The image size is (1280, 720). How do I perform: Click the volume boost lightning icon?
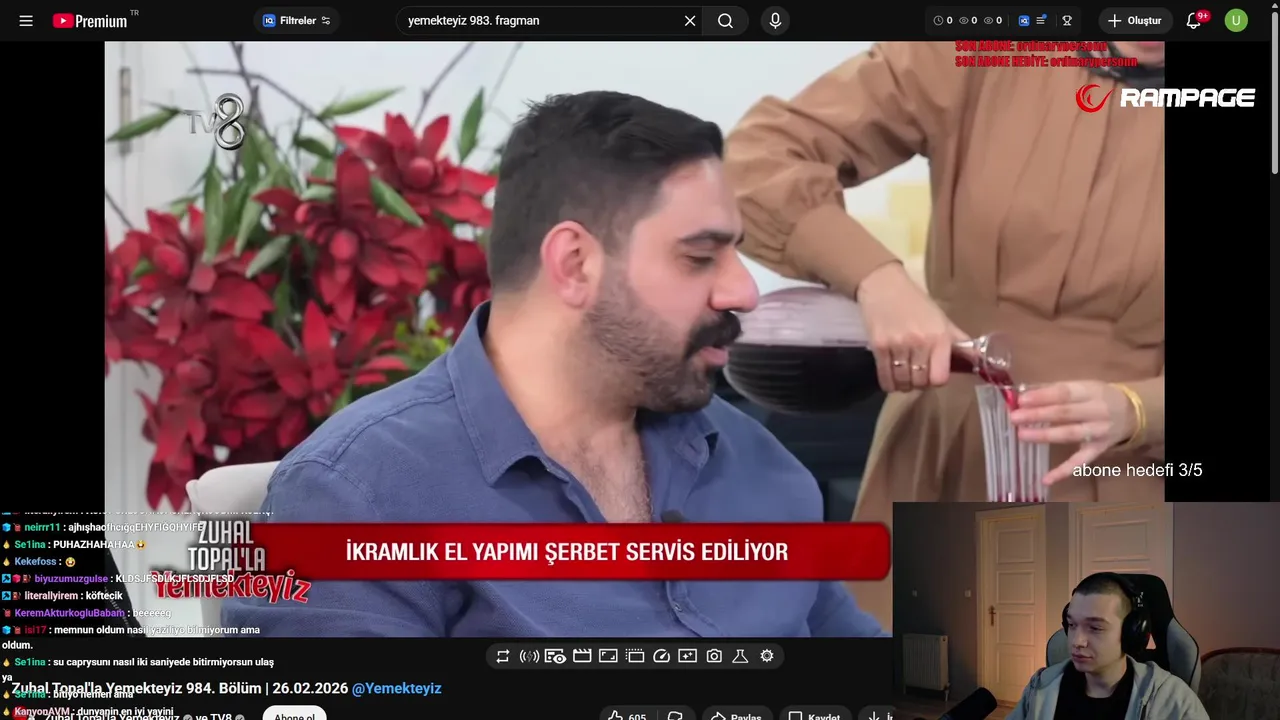(x=529, y=656)
